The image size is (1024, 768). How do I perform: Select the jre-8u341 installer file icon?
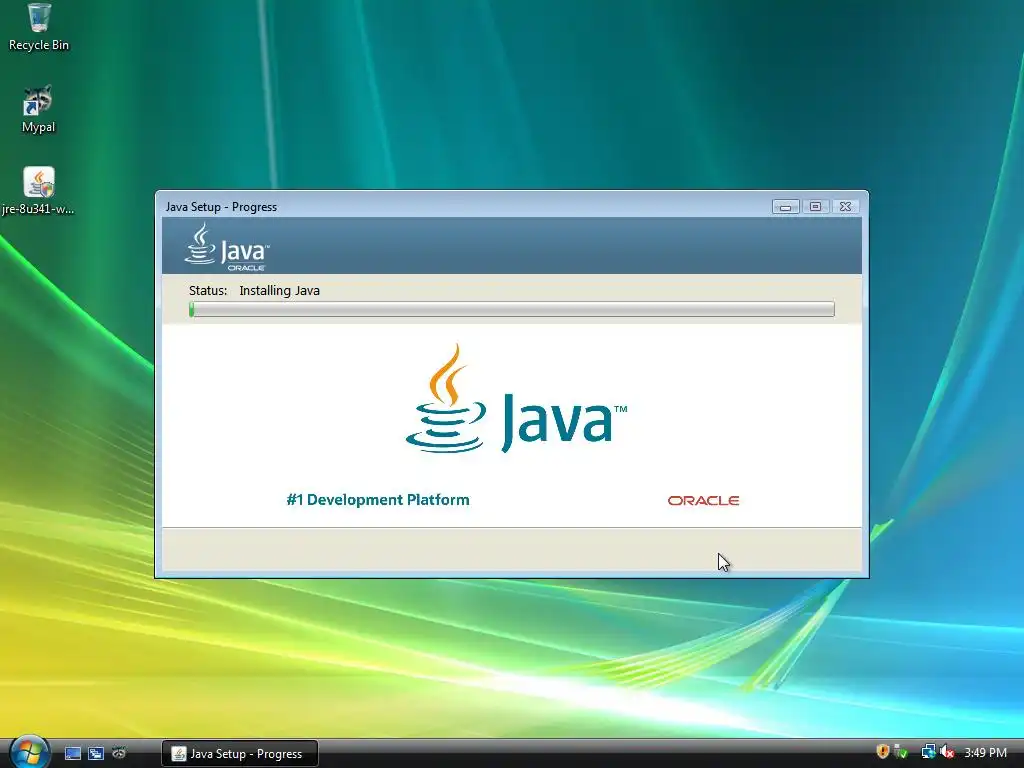coord(38,191)
